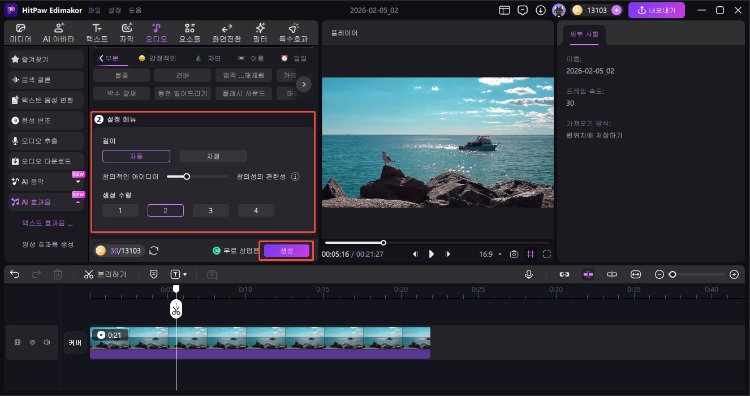750x396 pixels.
Task: Open the Media (미디어) tab
Action: point(20,33)
